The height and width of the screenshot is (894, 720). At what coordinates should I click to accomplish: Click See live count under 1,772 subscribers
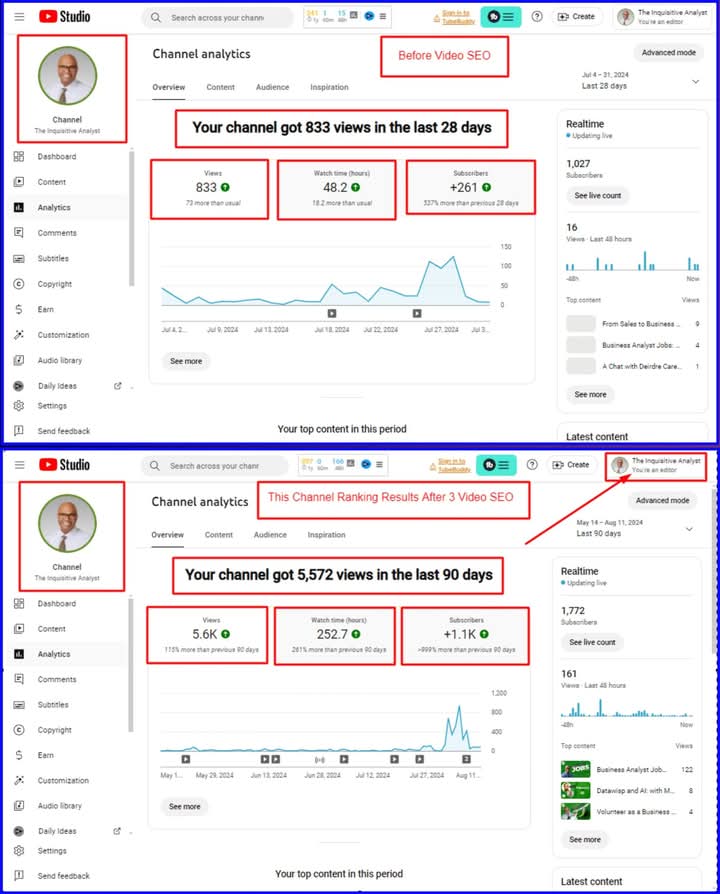point(595,643)
